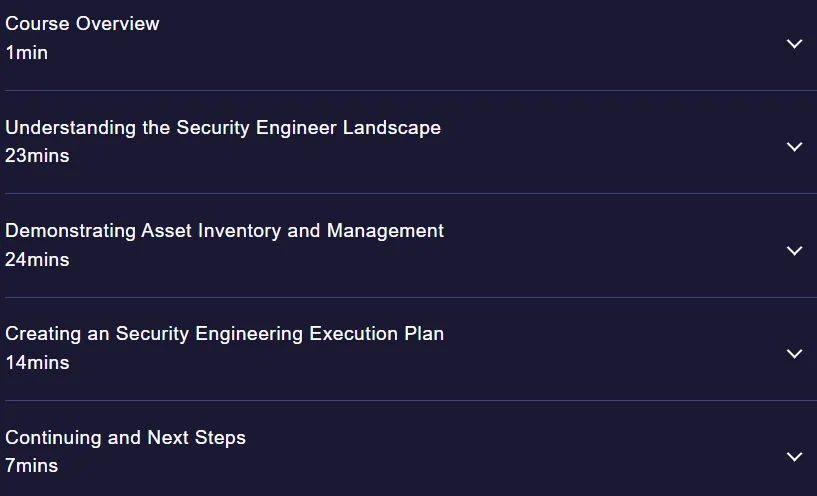Click the word Overview in first section
The height and width of the screenshot is (496, 817).
pos(117,23)
